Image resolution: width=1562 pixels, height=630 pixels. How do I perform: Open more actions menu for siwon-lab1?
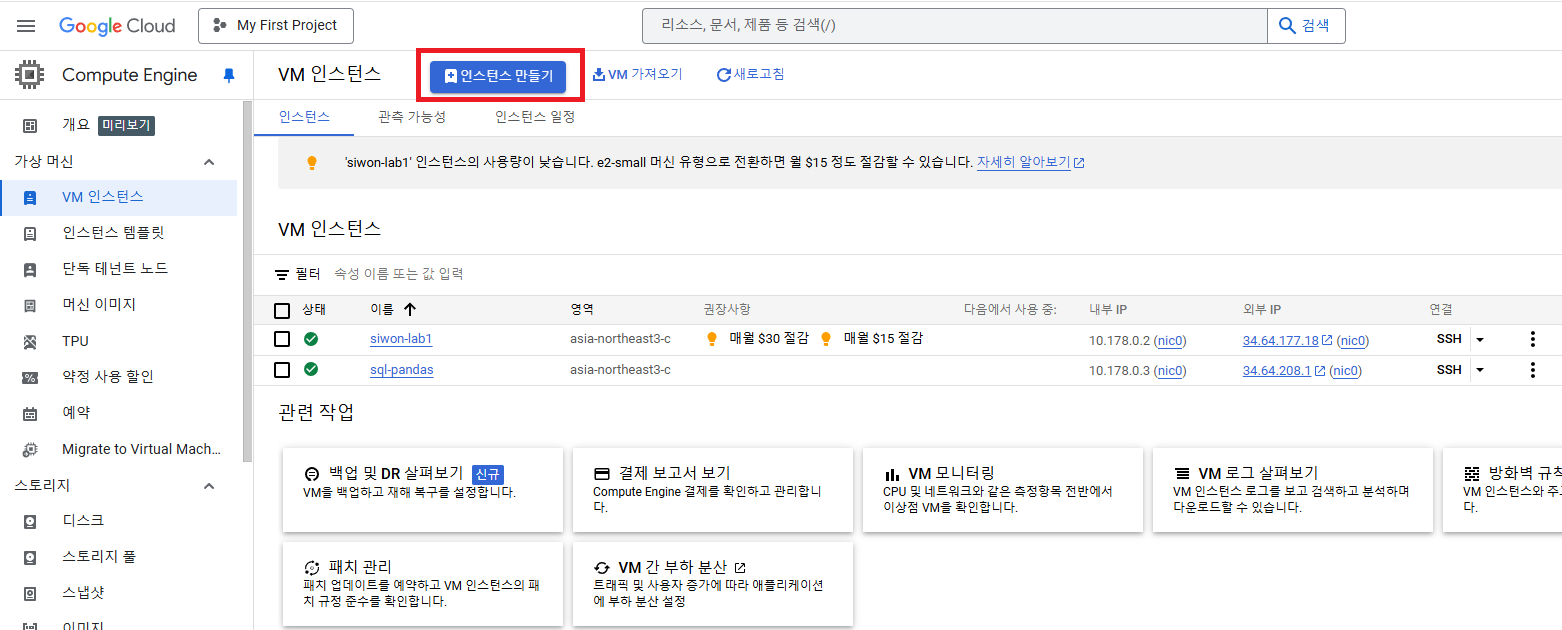[x=1533, y=340]
